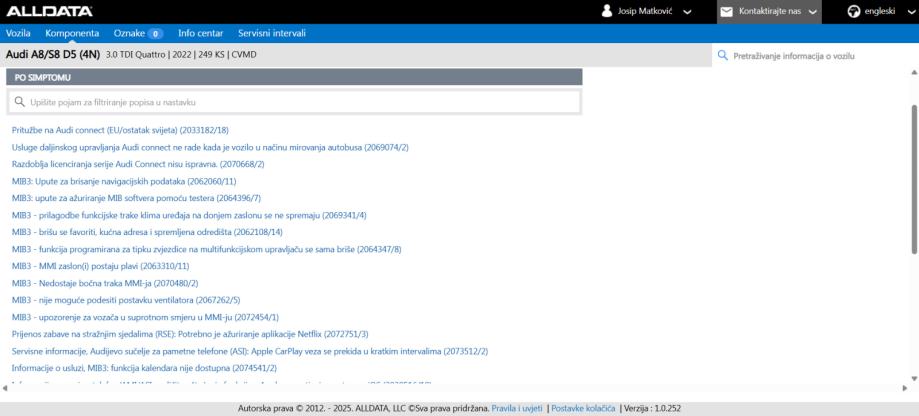Open MIB3 Upute za brisanje navigacijskih podataka
The height and width of the screenshot is (416, 919).
tap(124, 181)
